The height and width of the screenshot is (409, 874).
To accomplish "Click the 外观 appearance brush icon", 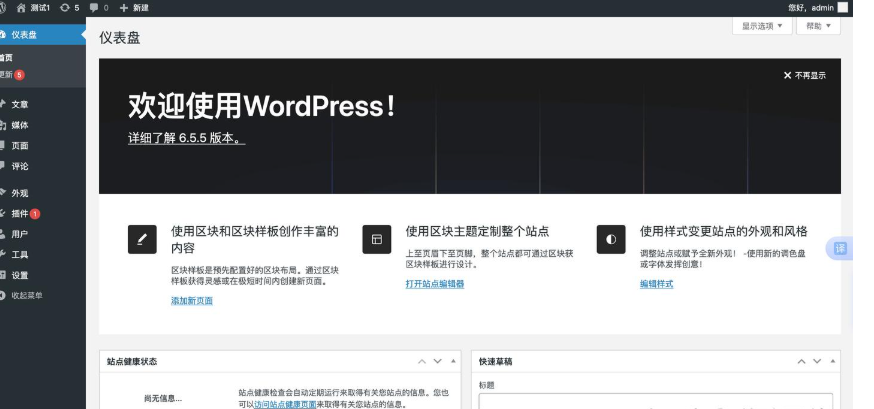I will pyautogui.click(x=3, y=193).
